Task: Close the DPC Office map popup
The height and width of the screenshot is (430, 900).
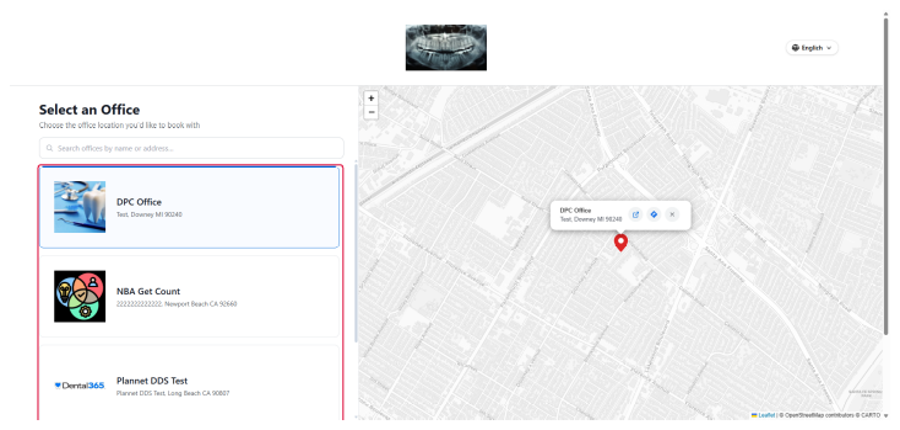Action: click(672, 215)
